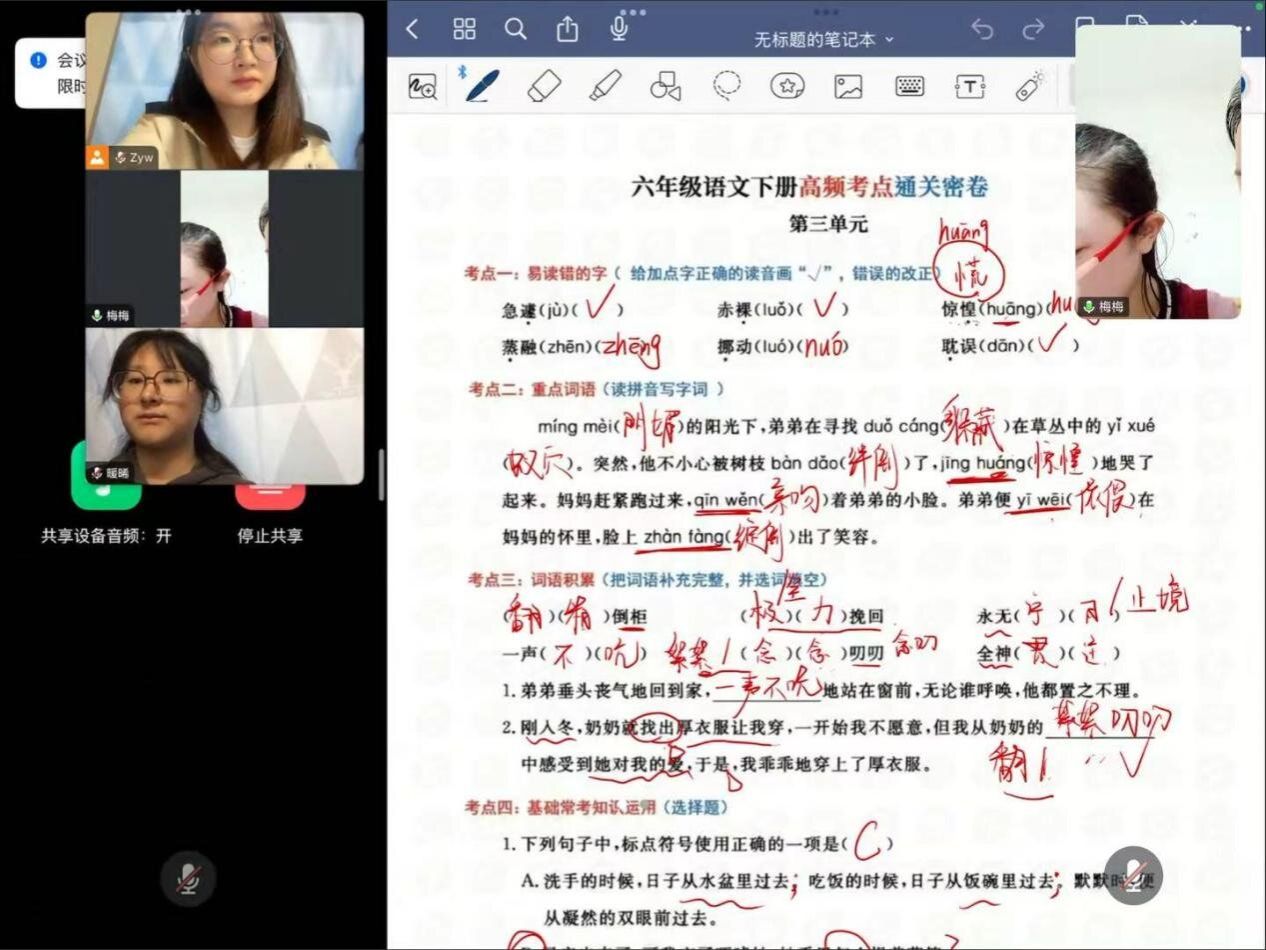Choose the shapes tool

[x=665, y=86]
